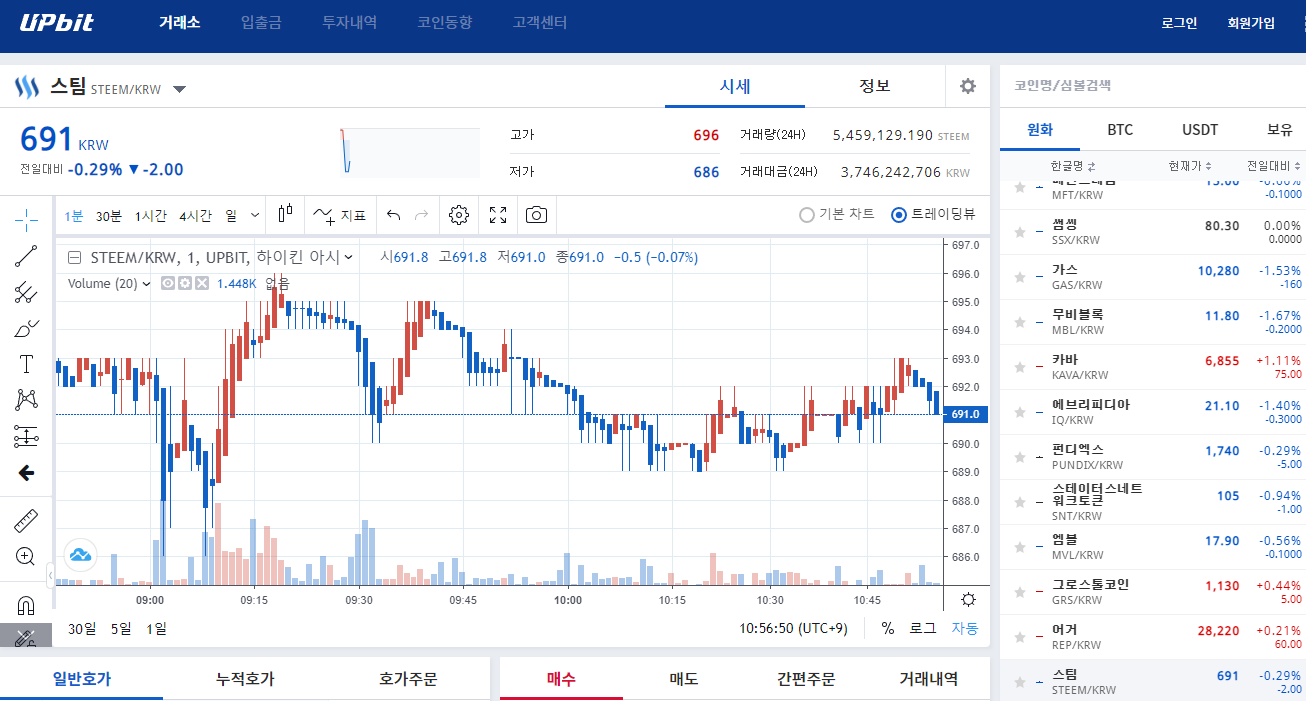
Task: Open the settings gear next to 정보 tab
Action: 967,86
